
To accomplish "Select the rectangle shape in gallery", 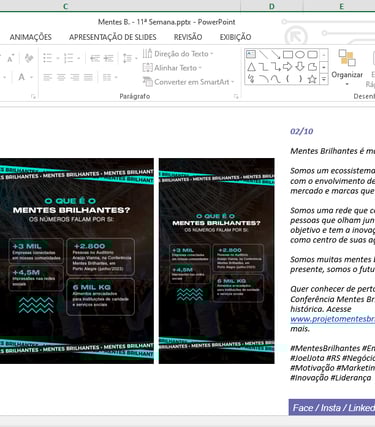I will coord(288,54).
